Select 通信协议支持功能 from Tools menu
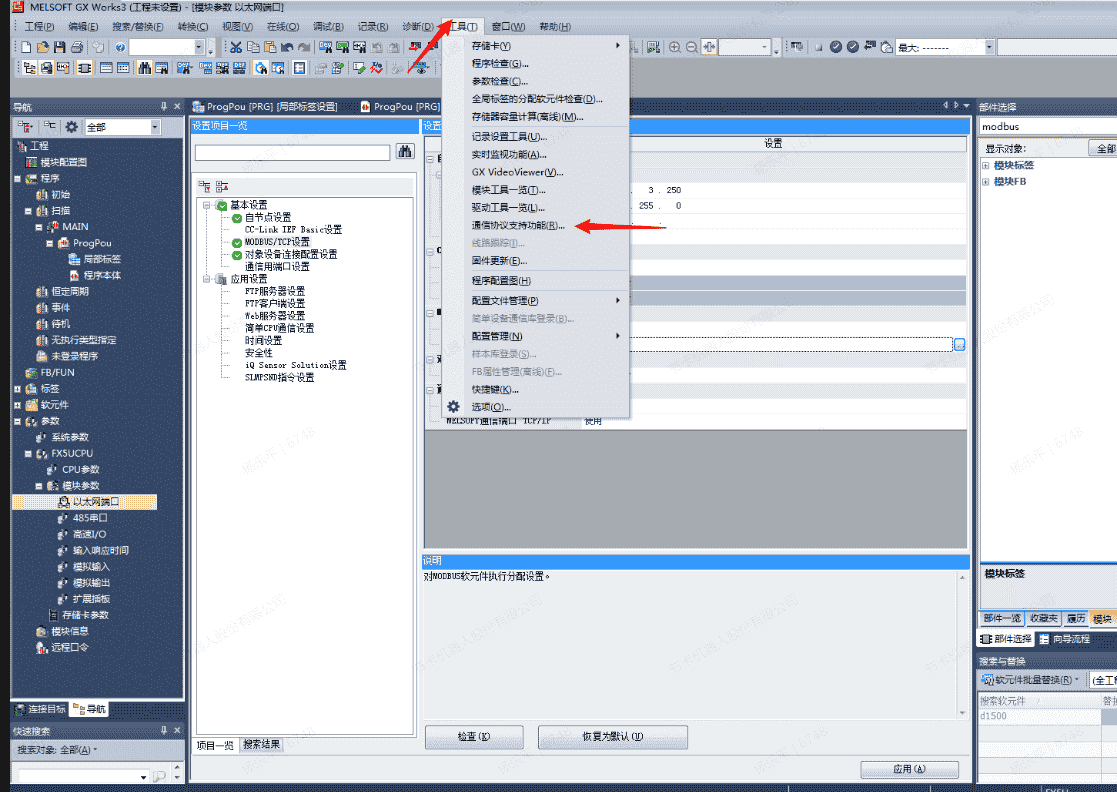The image size is (1117, 792). tap(518, 225)
